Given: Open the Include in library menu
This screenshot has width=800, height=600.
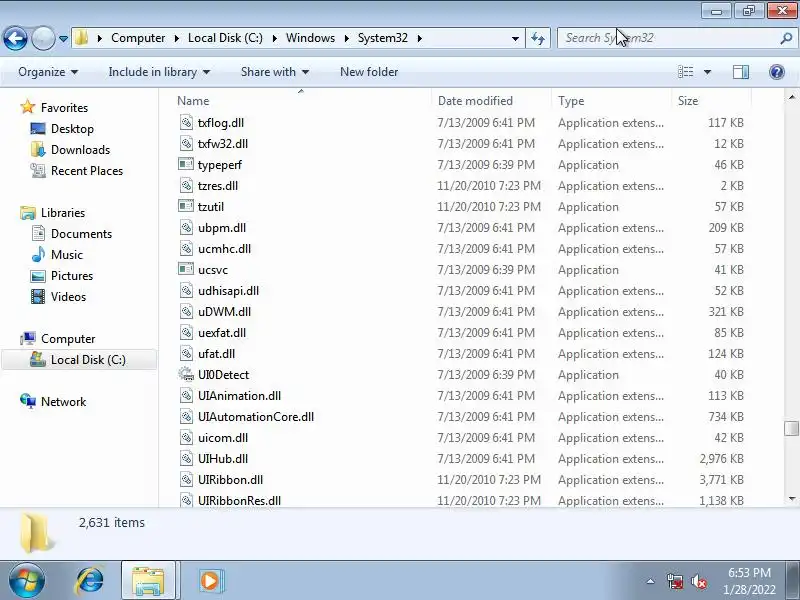Looking at the screenshot, I should [x=159, y=72].
